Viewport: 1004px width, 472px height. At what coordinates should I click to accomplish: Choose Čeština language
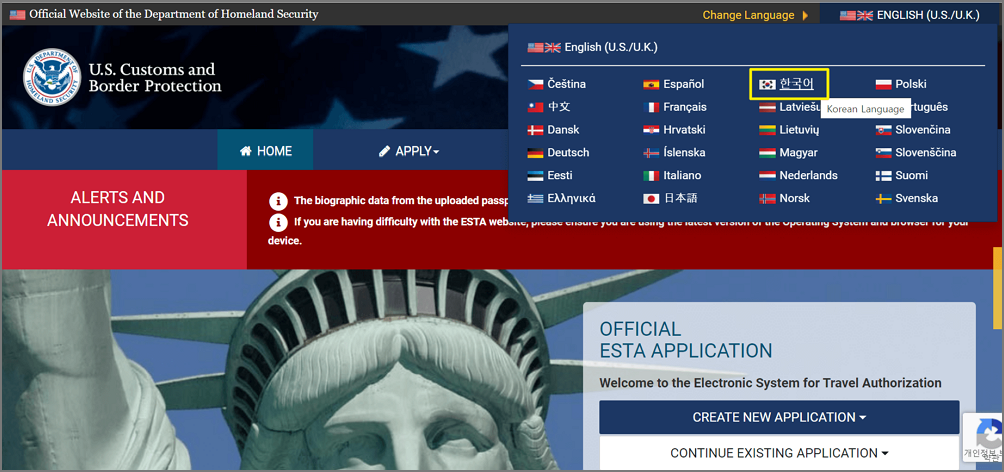click(x=567, y=85)
